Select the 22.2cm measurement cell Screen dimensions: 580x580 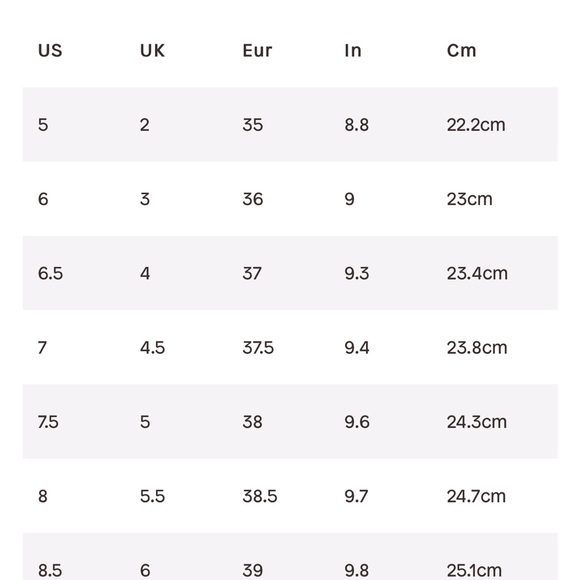click(476, 125)
